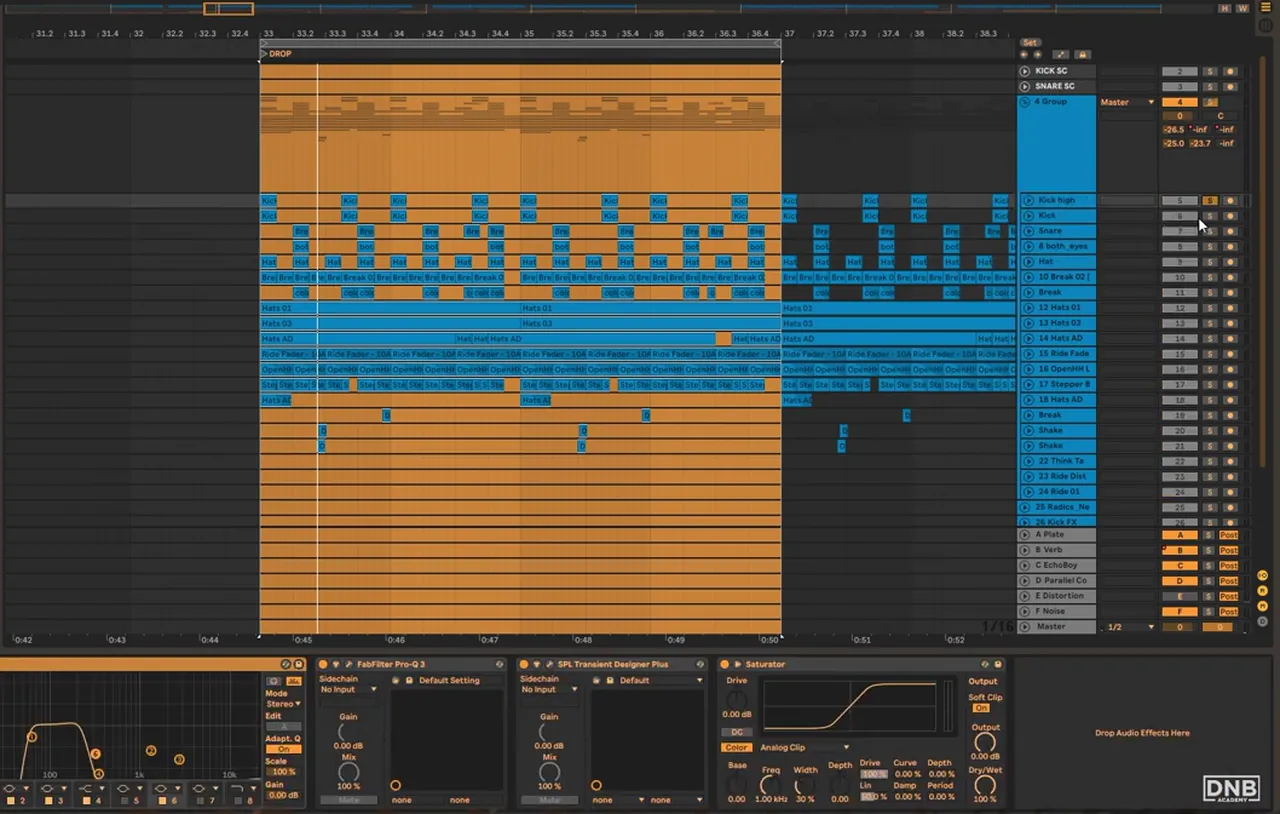Click the automation mode icon beside lock

(x=1061, y=55)
